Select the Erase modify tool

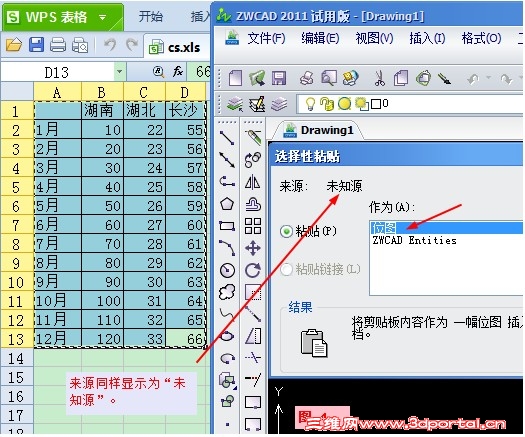coord(253,137)
